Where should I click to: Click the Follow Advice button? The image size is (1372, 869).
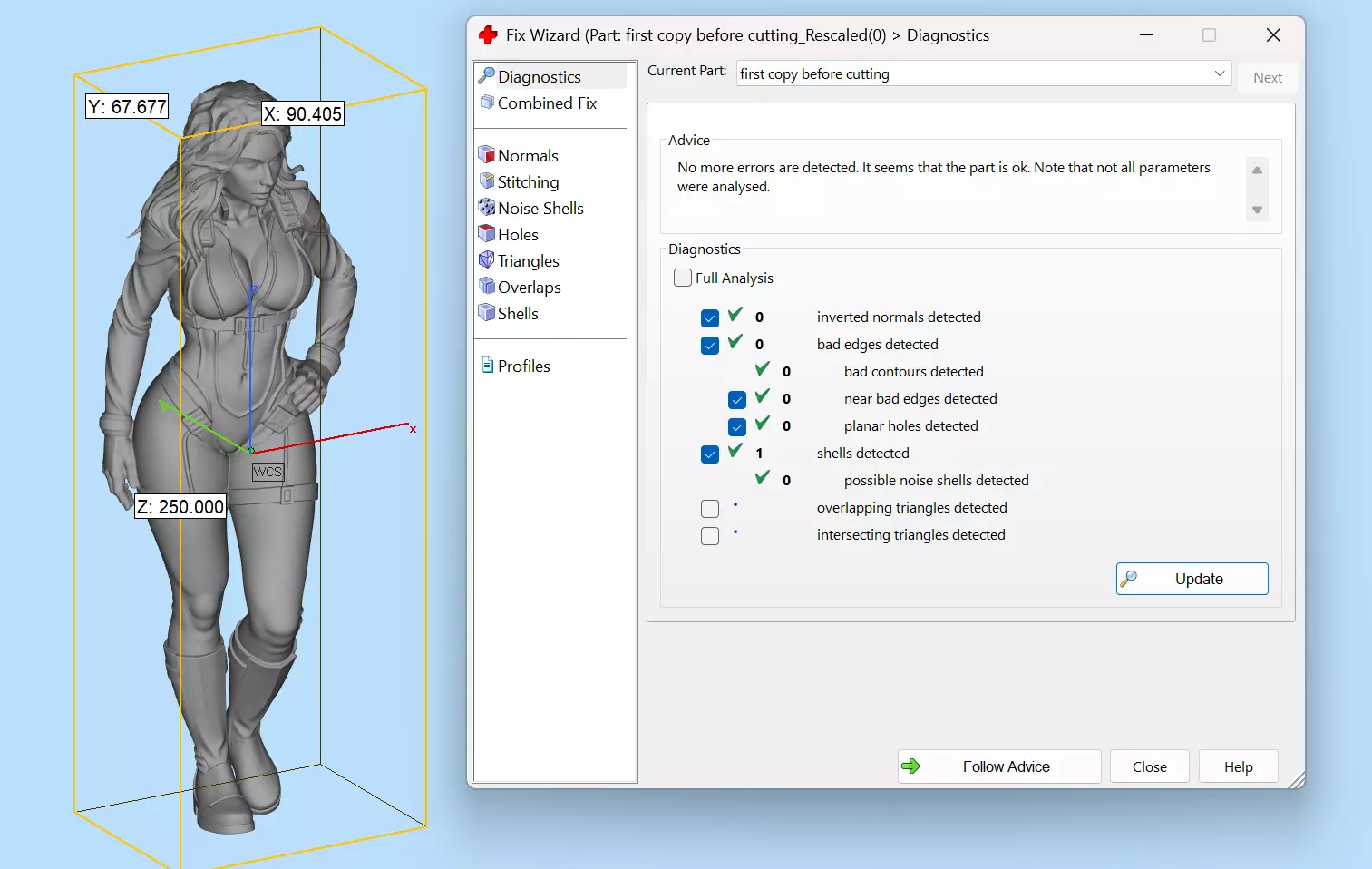(999, 766)
